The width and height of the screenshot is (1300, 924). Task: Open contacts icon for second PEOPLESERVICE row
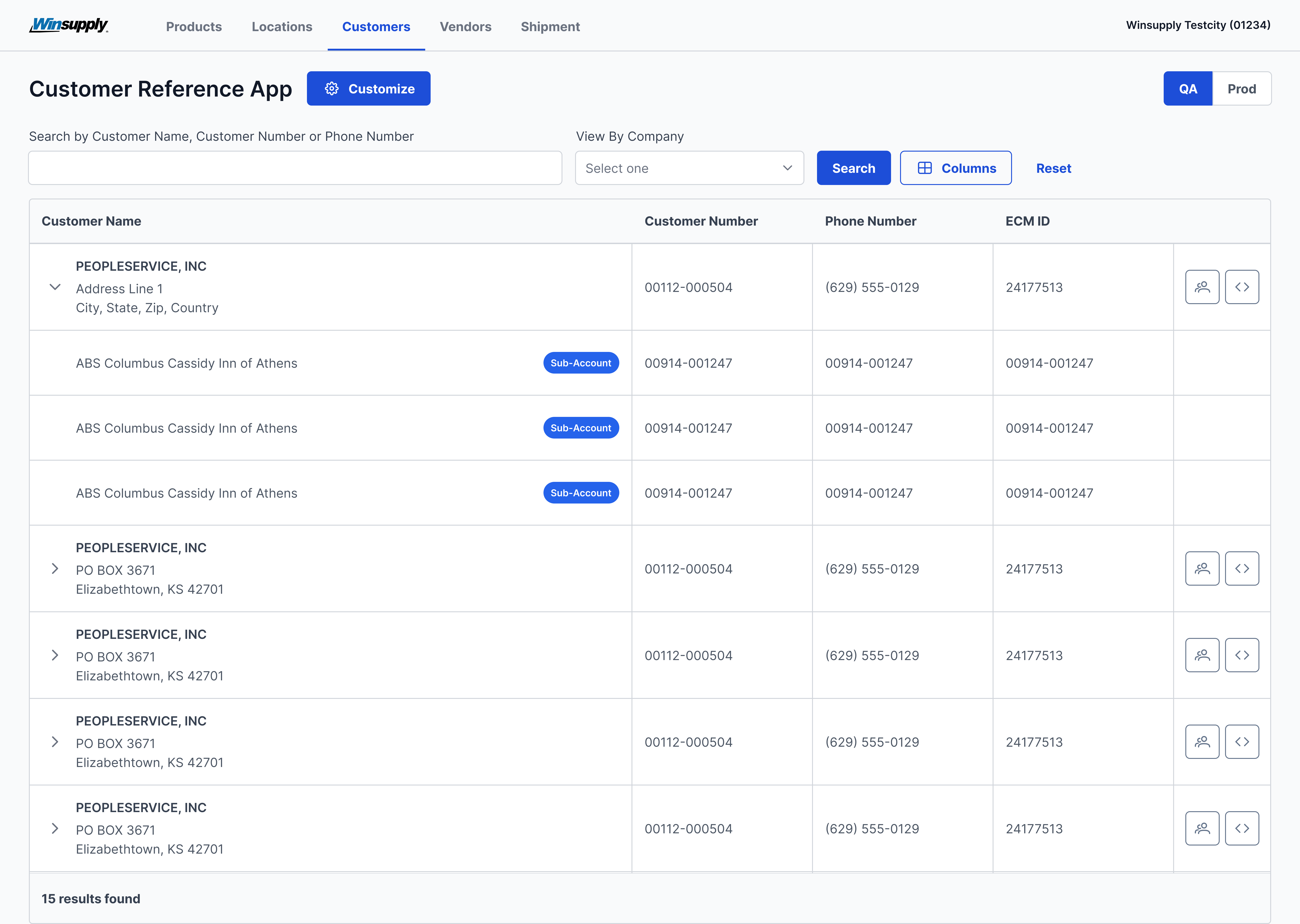(x=1202, y=568)
